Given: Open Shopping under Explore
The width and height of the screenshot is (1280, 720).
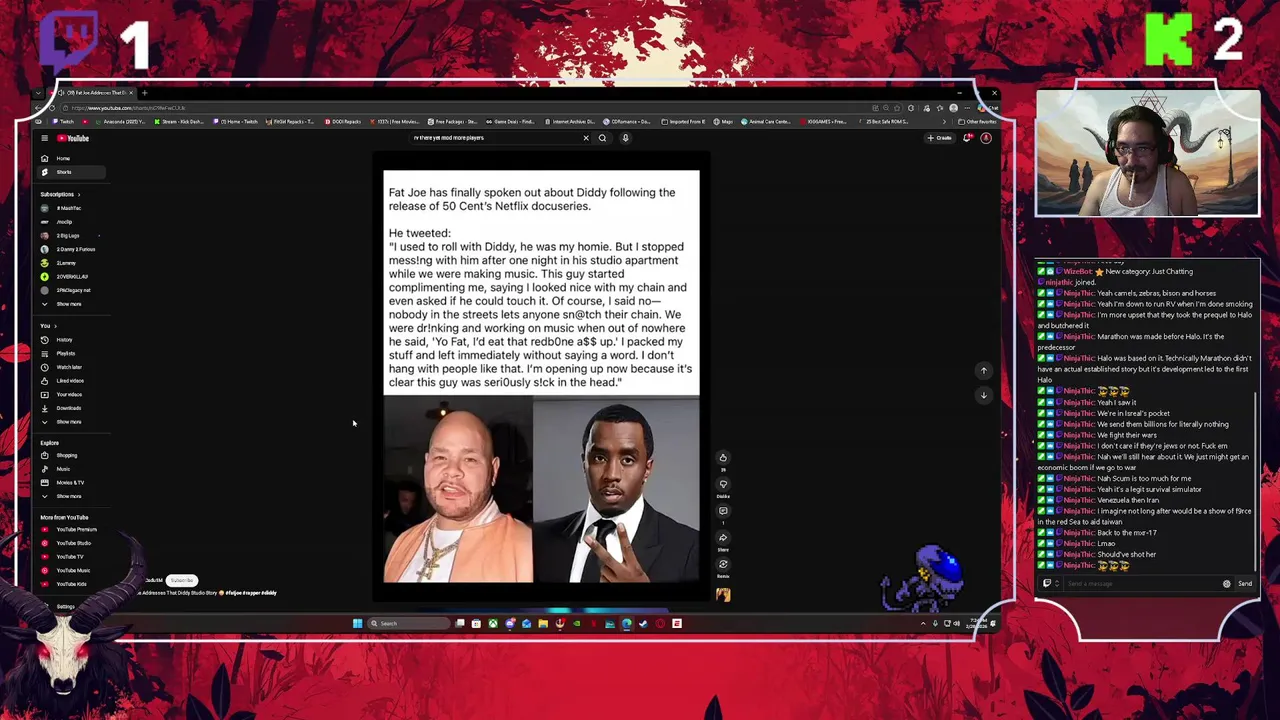Looking at the screenshot, I should [x=72, y=455].
